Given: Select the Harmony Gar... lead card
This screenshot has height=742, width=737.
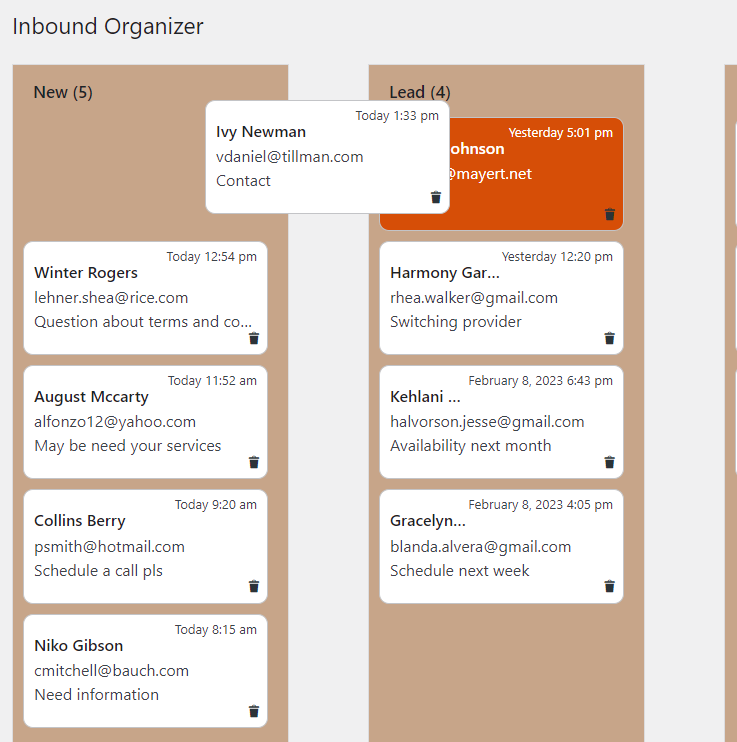Looking at the screenshot, I should pyautogui.click(x=445, y=273).
